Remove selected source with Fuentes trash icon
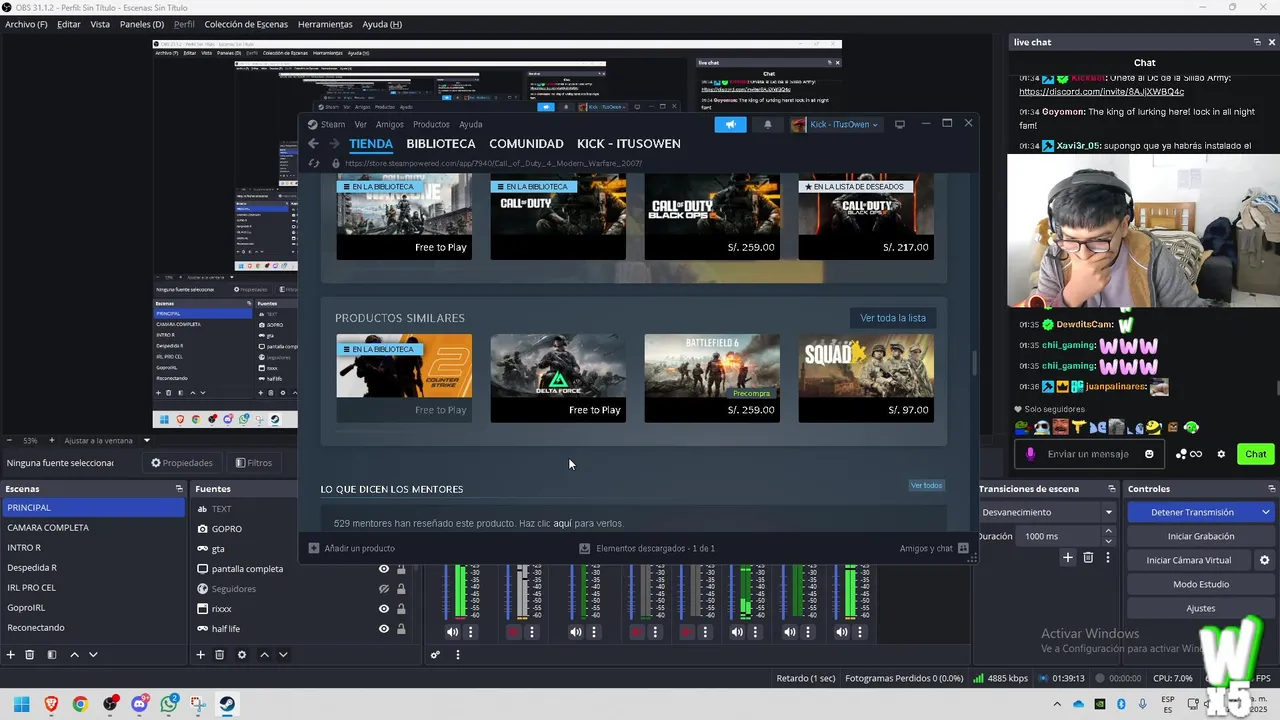This screenshot has height=720, width=1280. click(219, 655)
